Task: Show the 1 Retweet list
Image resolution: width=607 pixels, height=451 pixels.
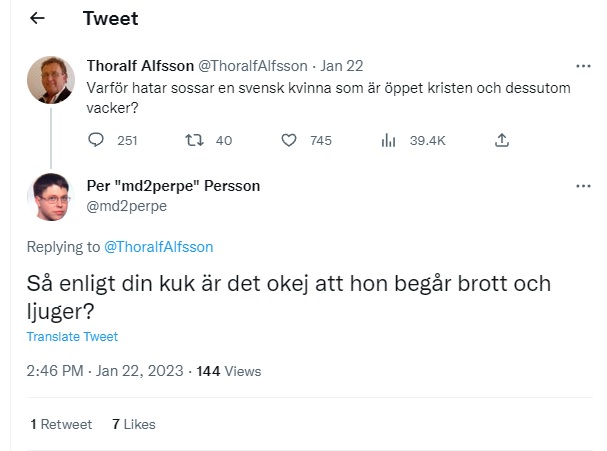Action: pos(61,424)
